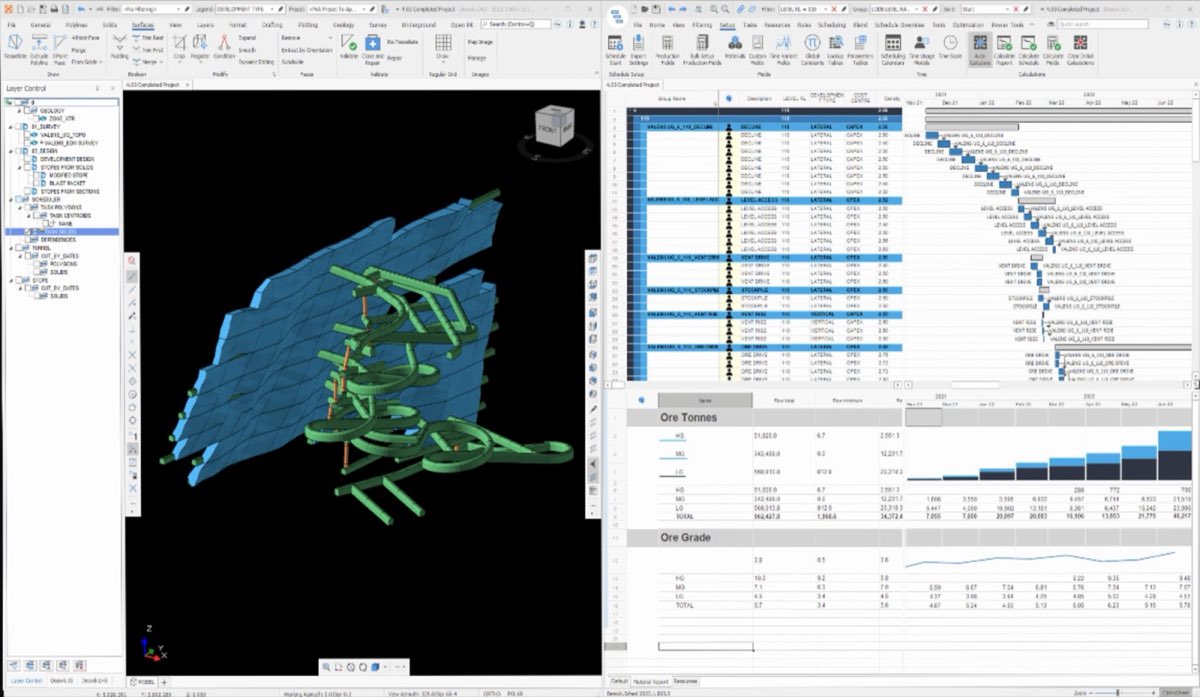This screenshot has width=1200, height=697.
Task: Select the Condition modify tool
Action: 225,47
